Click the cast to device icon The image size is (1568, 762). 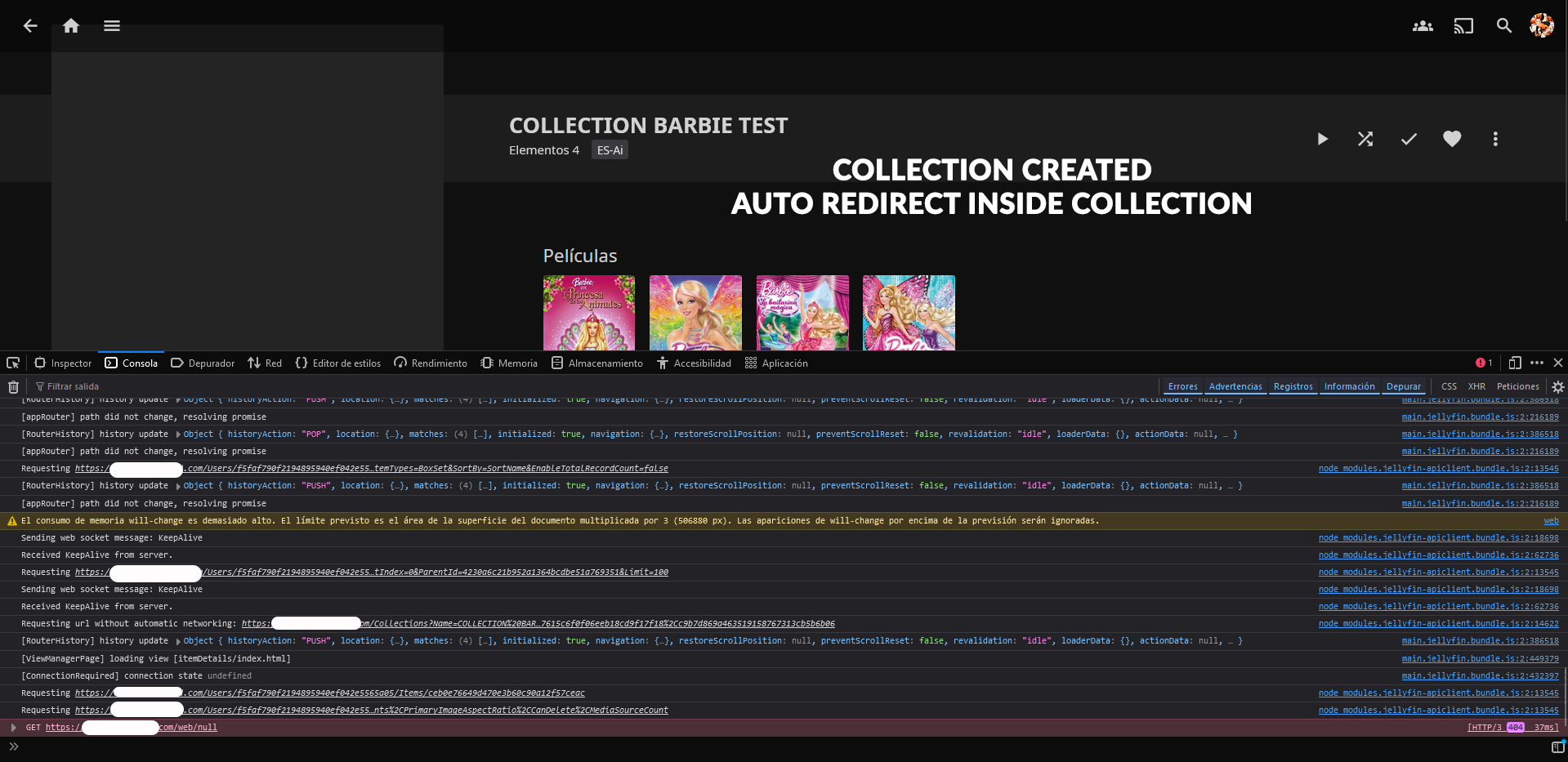pos(1463,26)
